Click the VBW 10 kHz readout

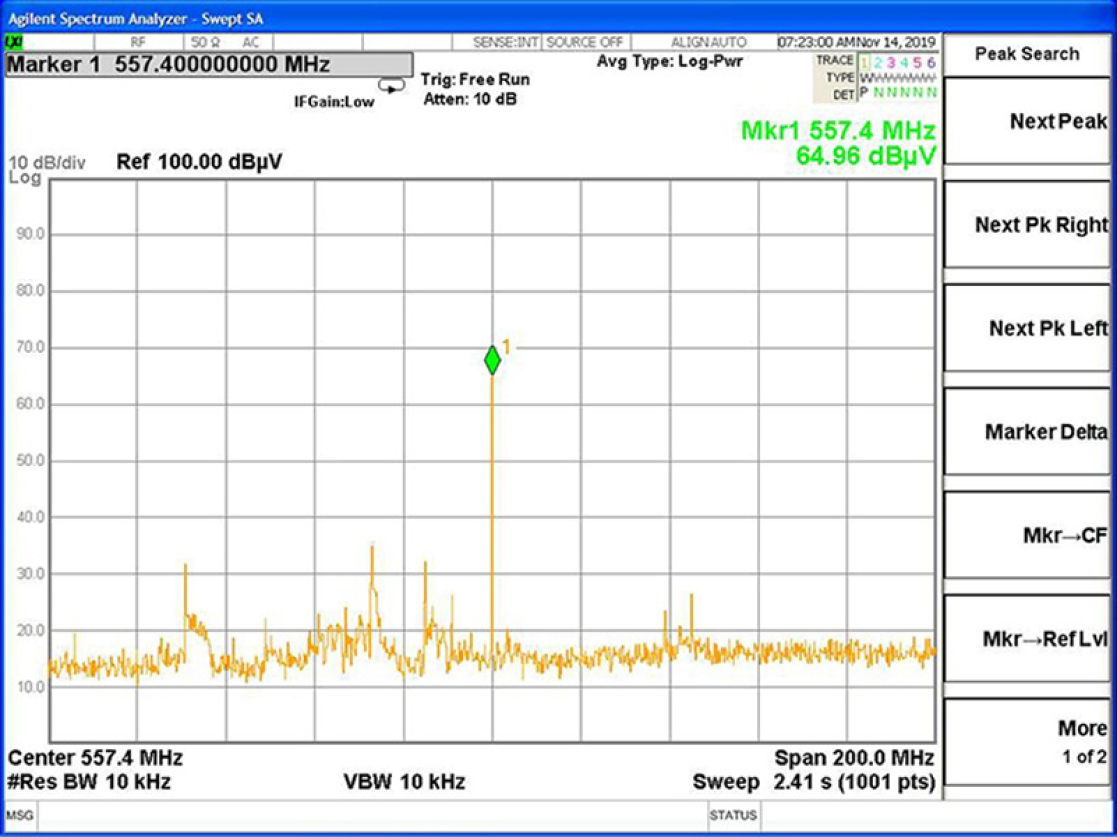404,782
